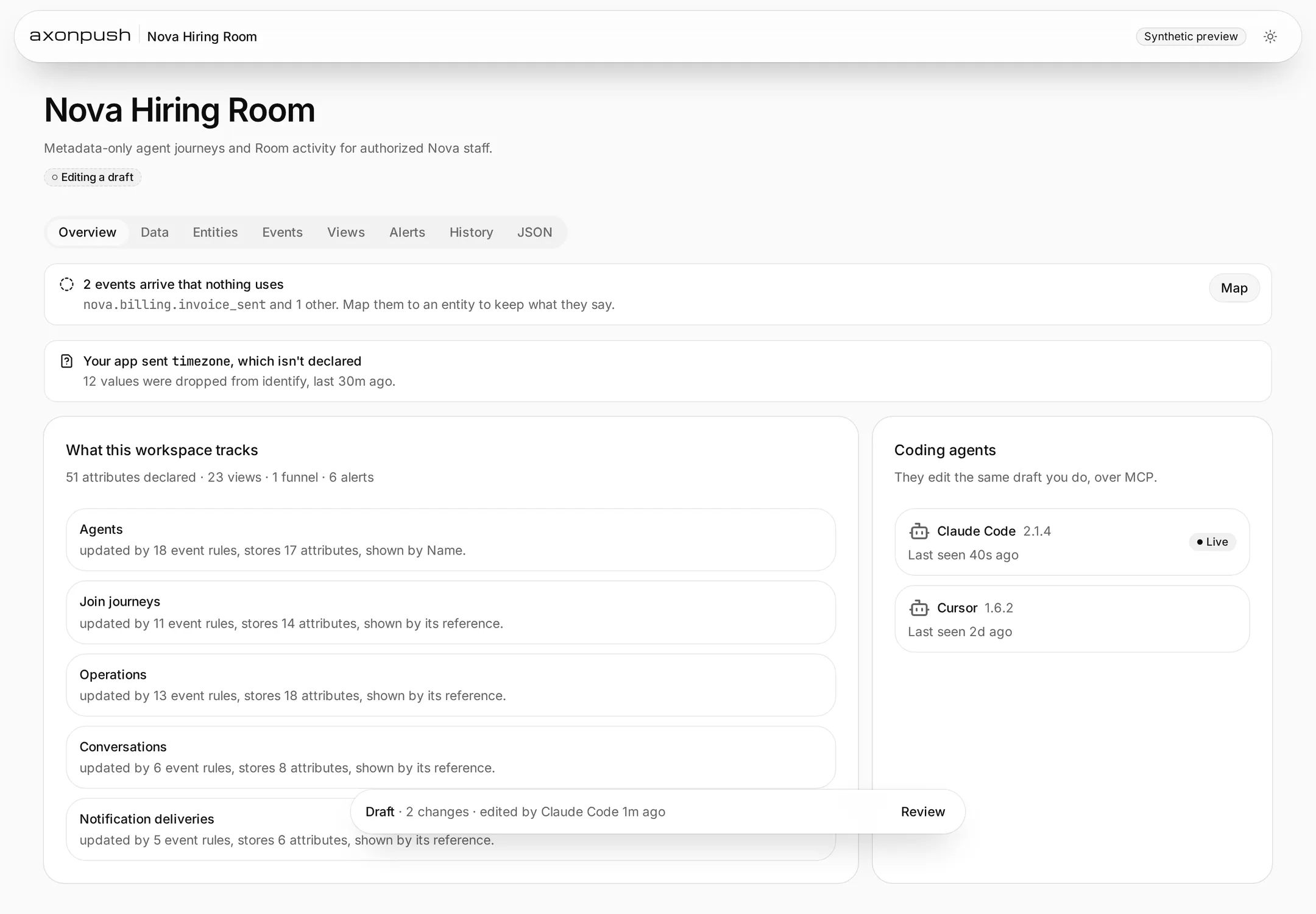Screen dimensions: 1316x914
Task: Switch to the Entities tab
Action: click(x=215, y=232)
